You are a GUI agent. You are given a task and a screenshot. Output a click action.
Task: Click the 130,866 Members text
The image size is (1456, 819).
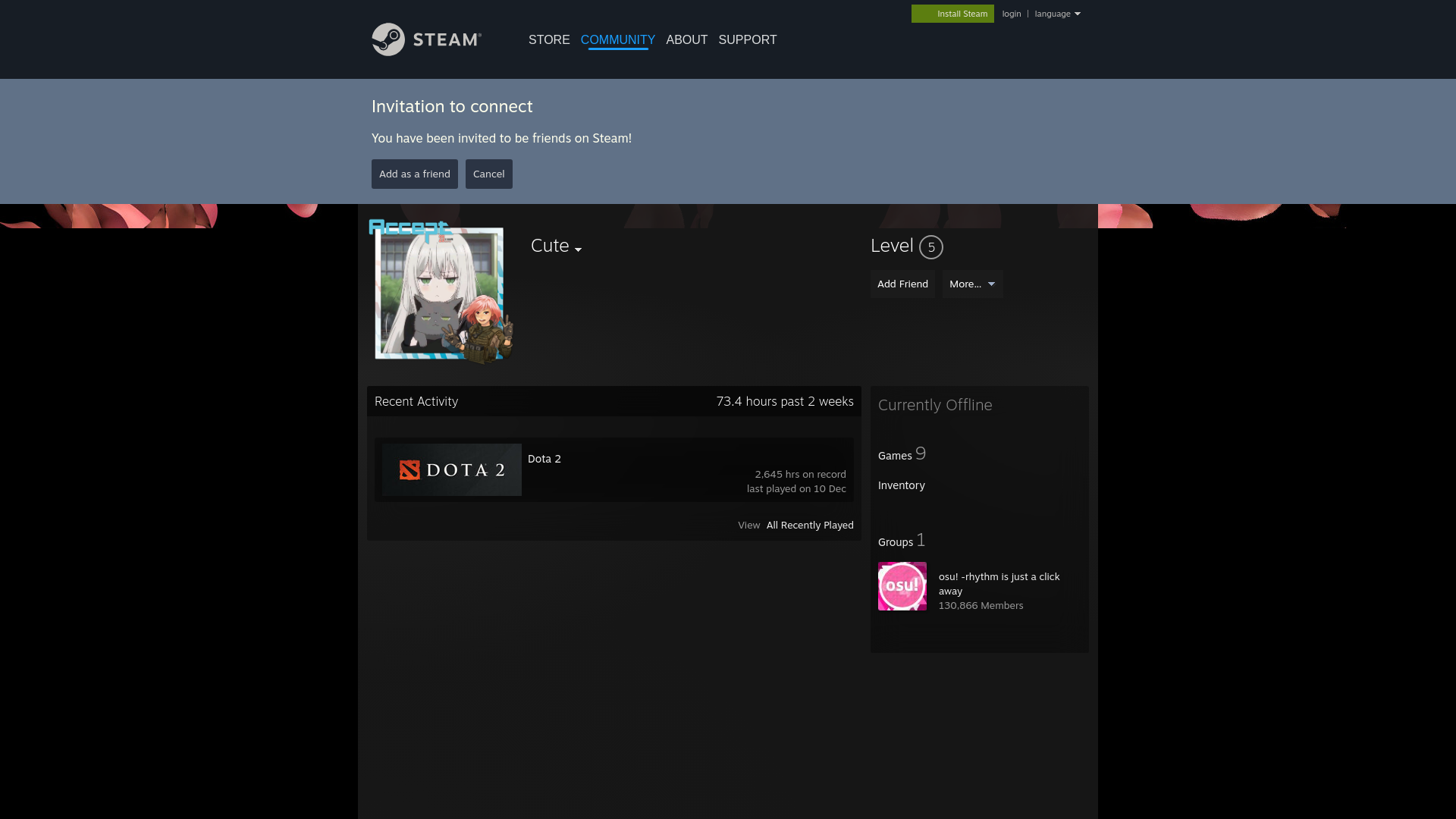981,605
